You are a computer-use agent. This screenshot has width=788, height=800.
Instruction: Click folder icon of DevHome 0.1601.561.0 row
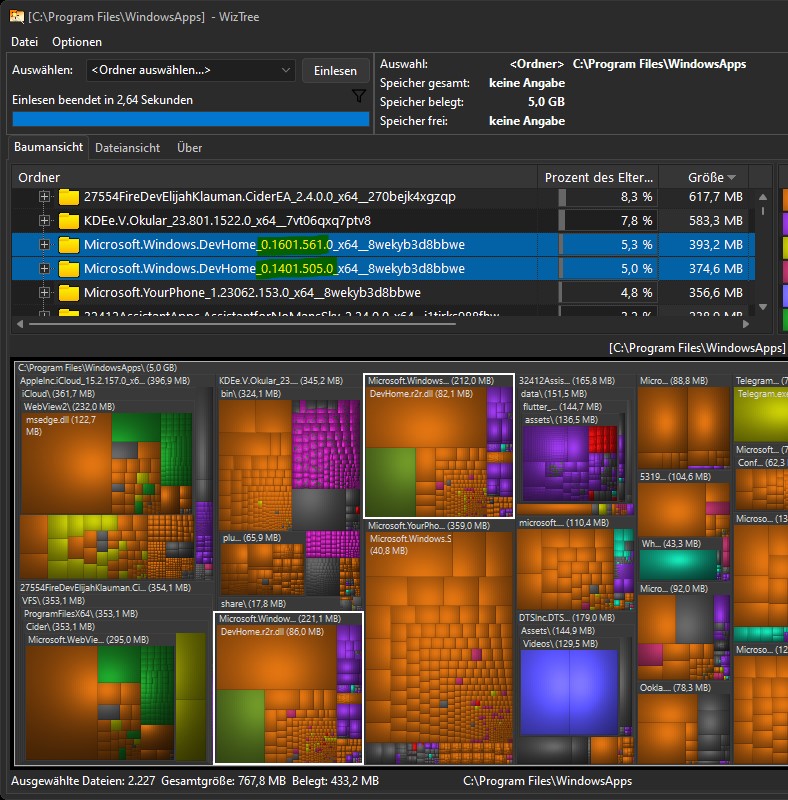click(x=69, y=244)
